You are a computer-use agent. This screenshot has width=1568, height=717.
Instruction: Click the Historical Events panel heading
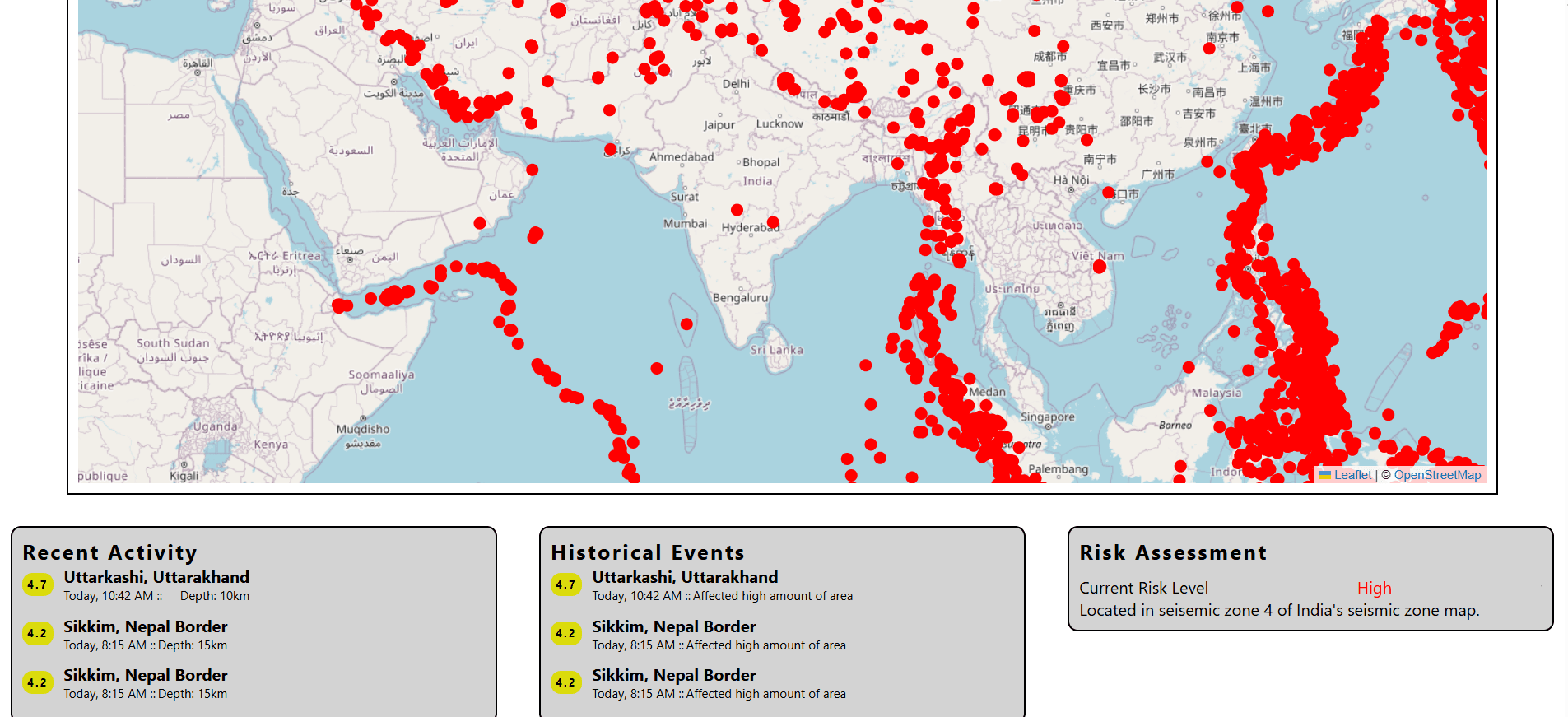pos(648,552)
